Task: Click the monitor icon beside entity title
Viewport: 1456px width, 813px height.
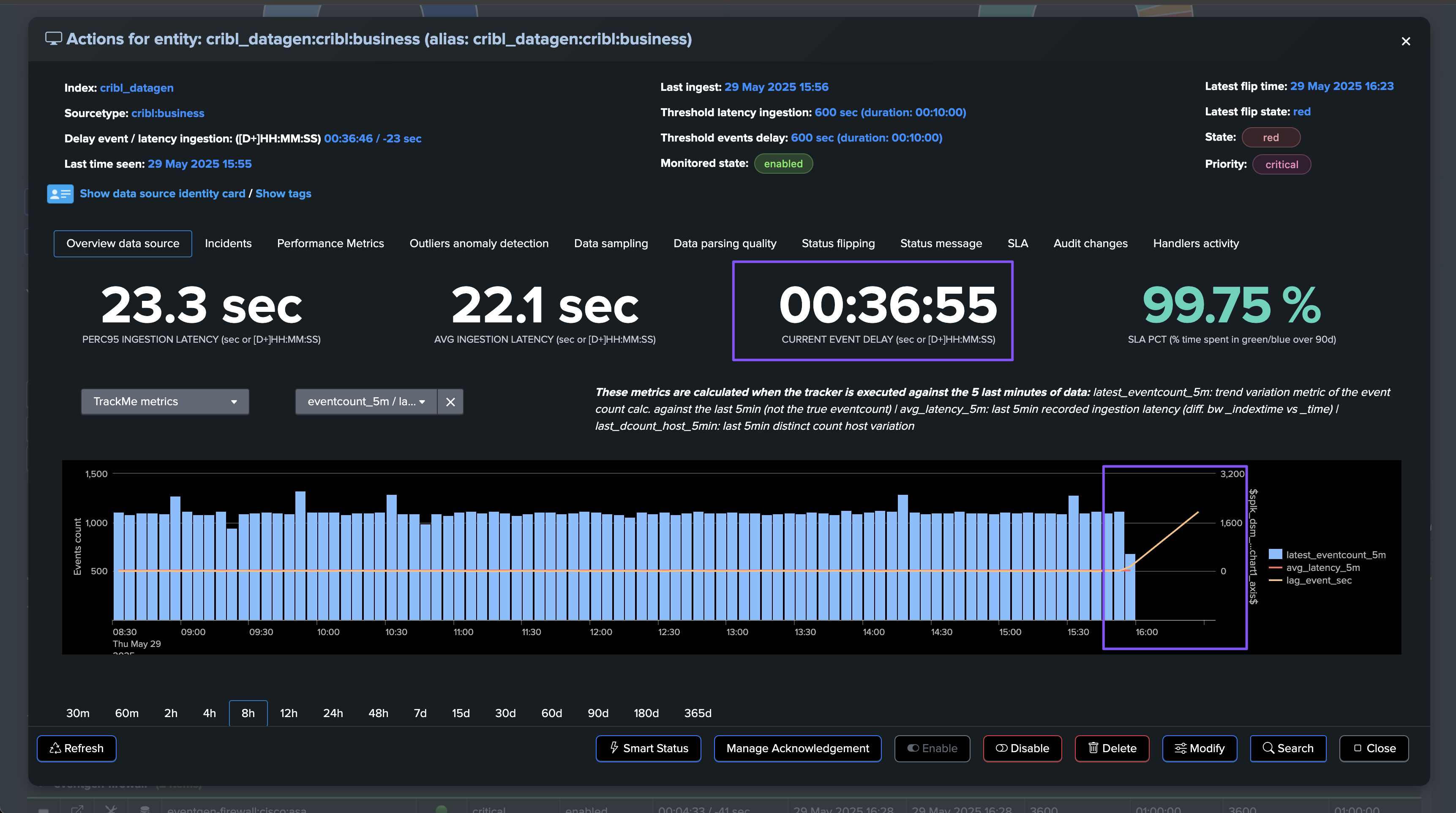Action: [x=54, y=39]
